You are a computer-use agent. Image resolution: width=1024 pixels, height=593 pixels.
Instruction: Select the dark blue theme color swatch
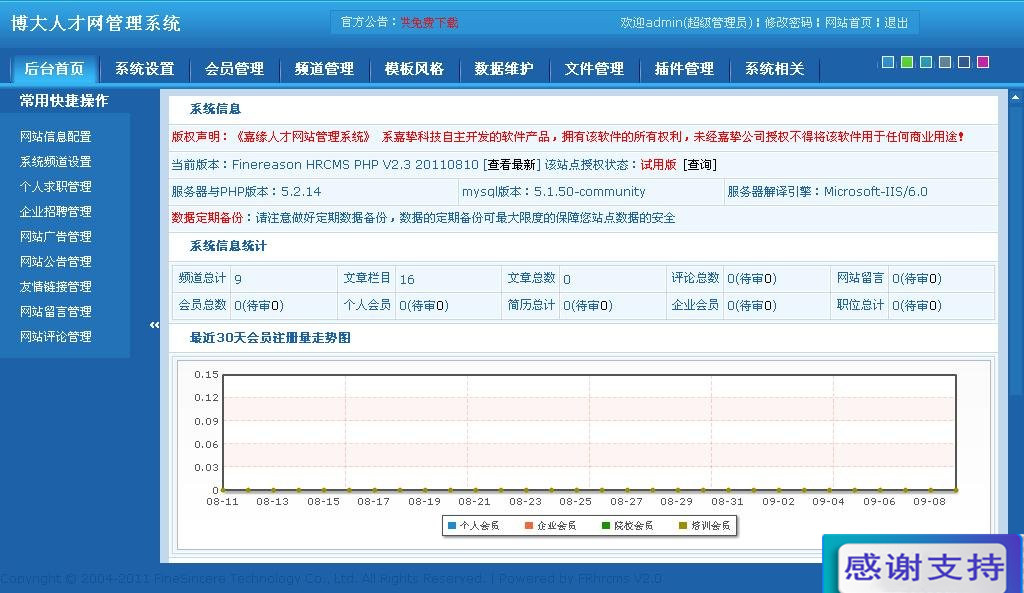(x=963, y=62)
